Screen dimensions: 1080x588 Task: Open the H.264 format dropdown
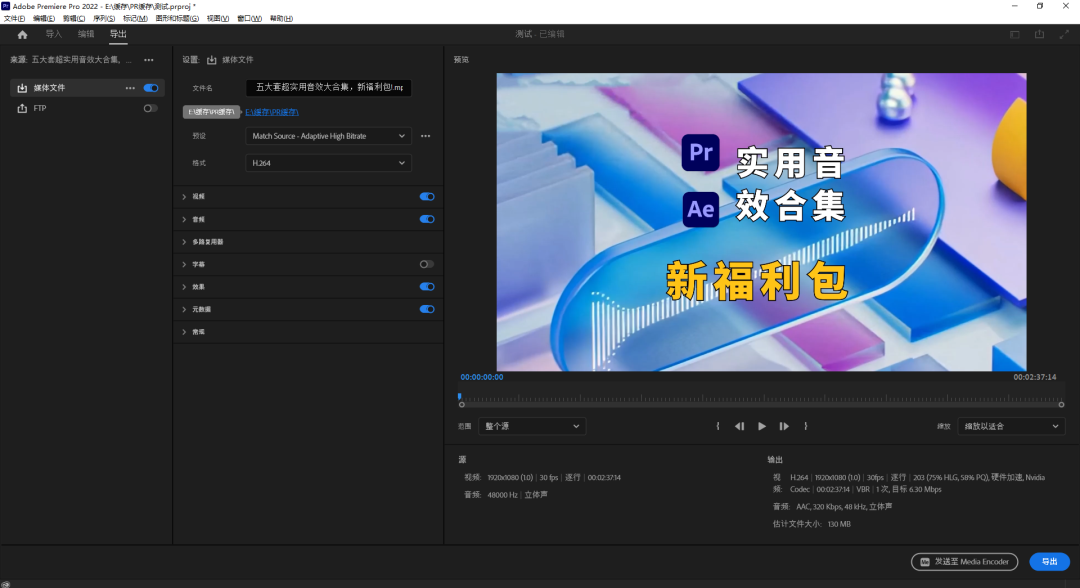click(328, 162)
